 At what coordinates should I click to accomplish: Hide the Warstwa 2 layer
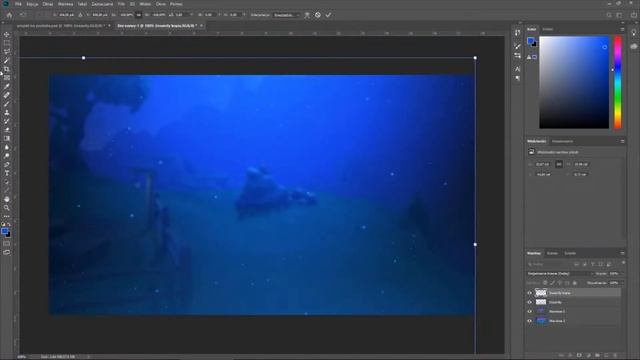point(529,311)
